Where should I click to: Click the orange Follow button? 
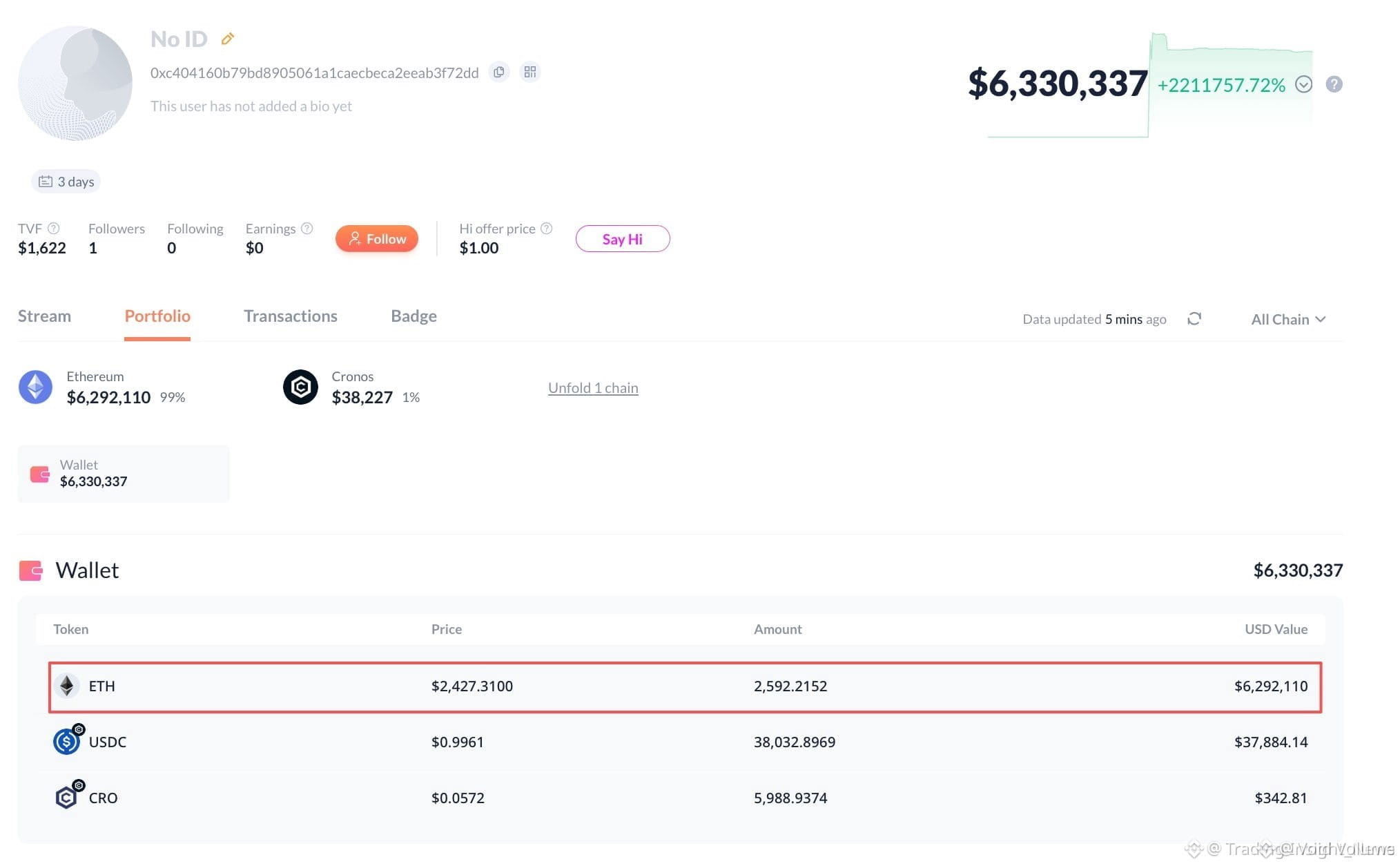[377, 239]
